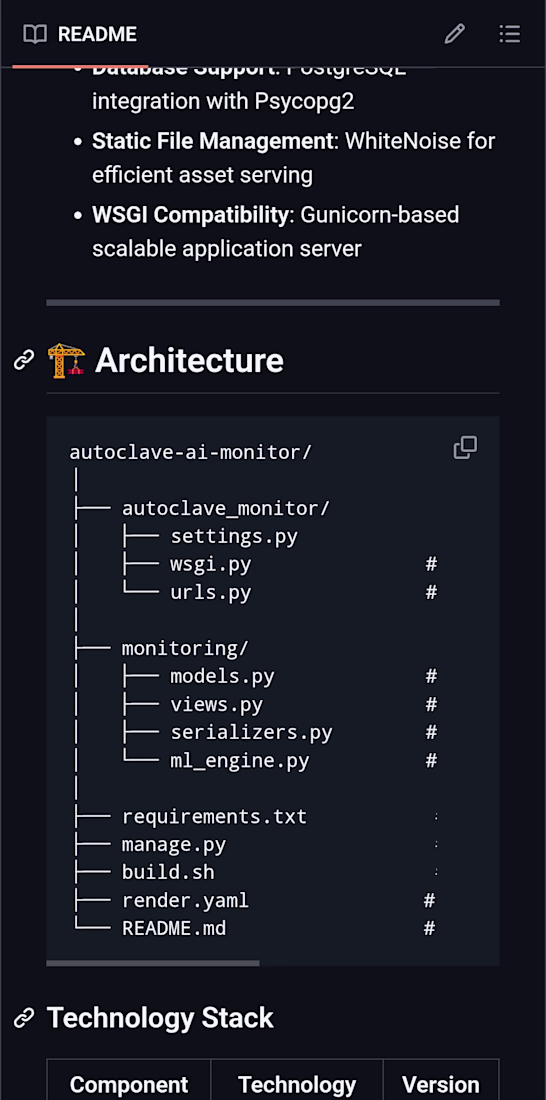Image resolution: width=546 pixels, height=1100 pixels.
Task: Select the README tab
Action: pyautogui.click(x=80, y=34)
